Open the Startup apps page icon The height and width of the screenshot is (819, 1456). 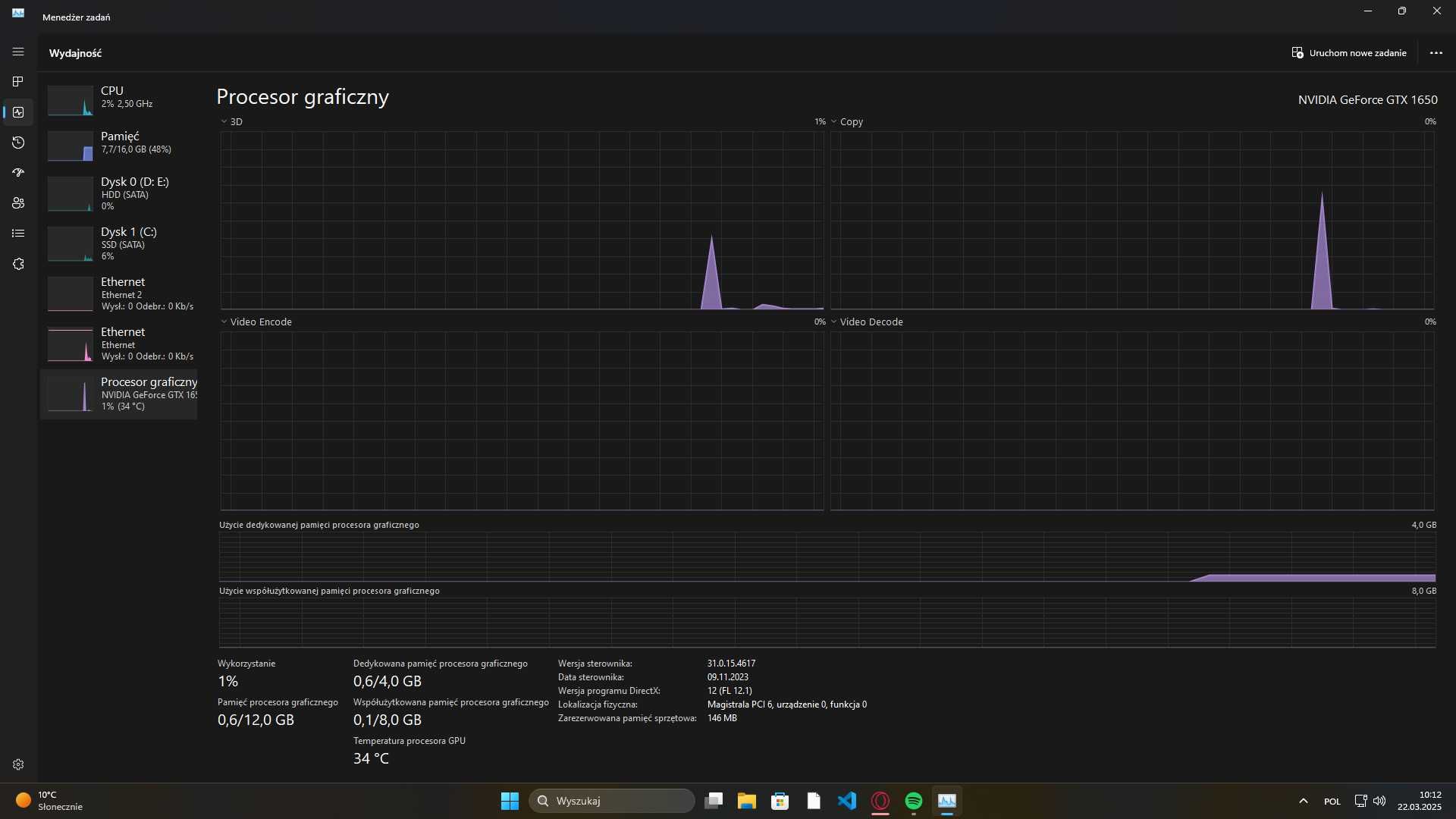18,173
